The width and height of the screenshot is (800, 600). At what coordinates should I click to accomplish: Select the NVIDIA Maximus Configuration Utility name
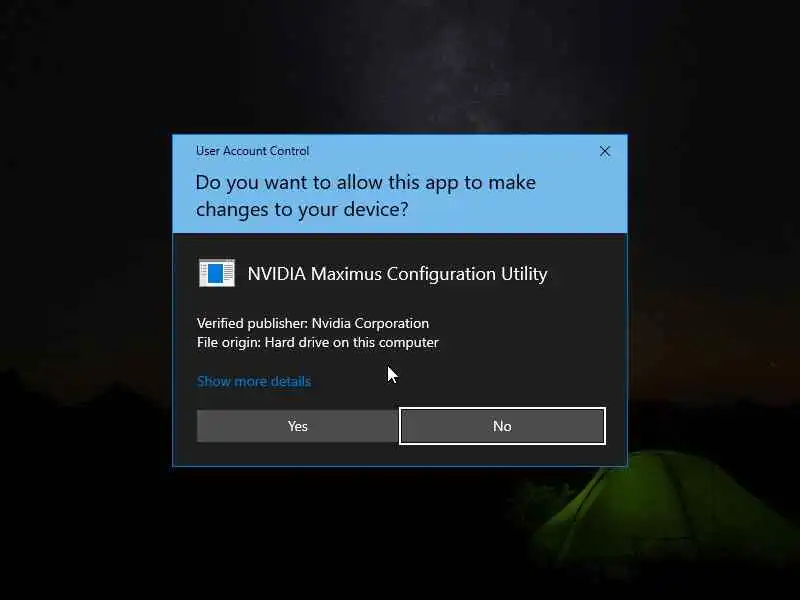[397, 274]
